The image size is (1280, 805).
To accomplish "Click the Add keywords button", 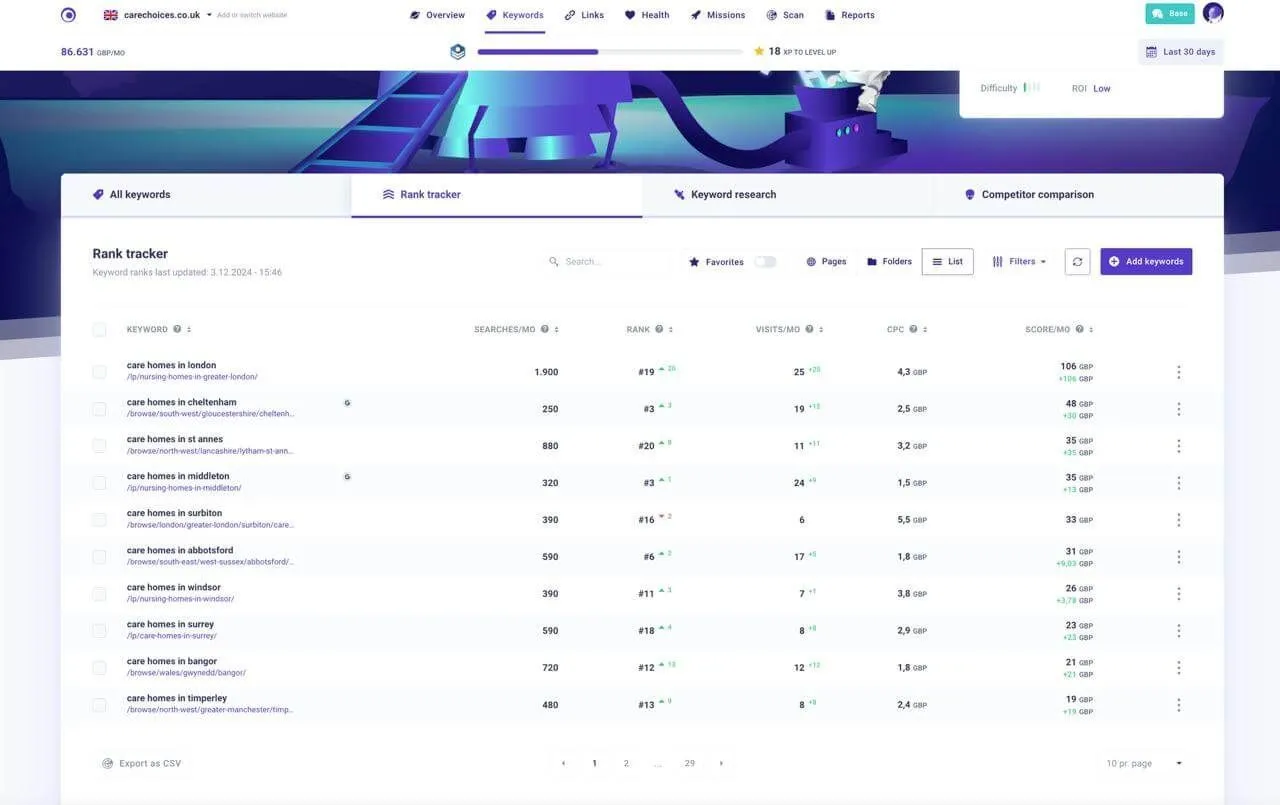I will [x=1146, y=262].
